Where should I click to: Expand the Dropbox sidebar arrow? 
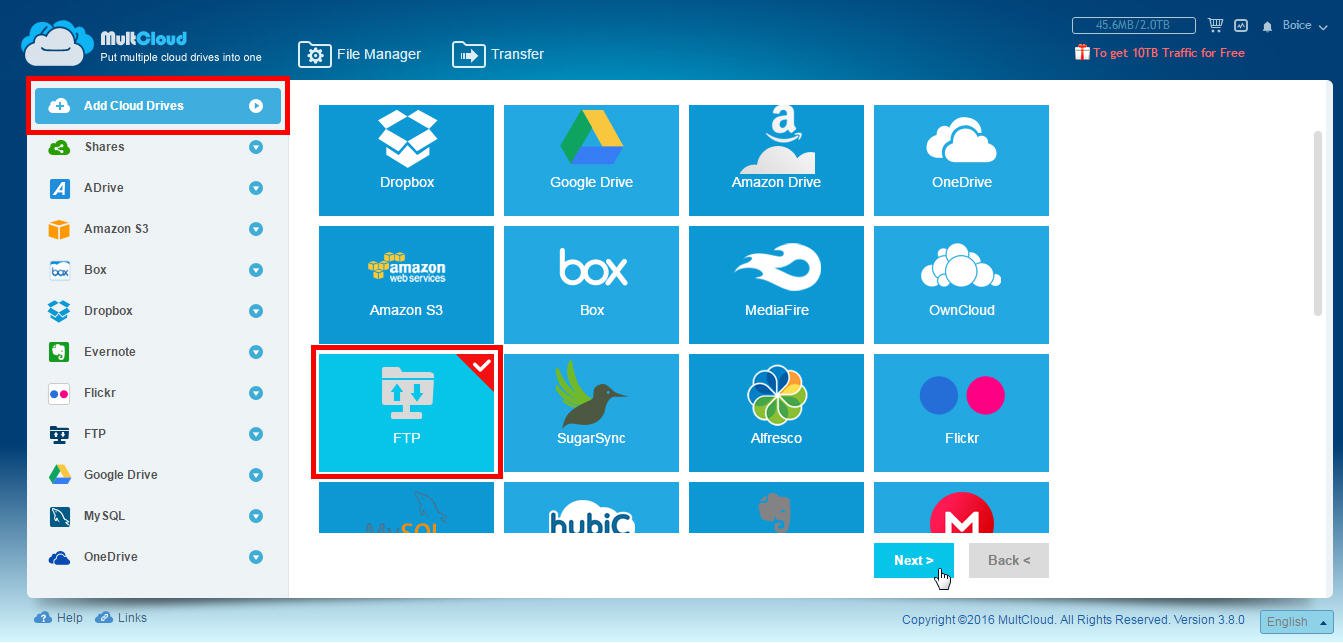point(256,311)
